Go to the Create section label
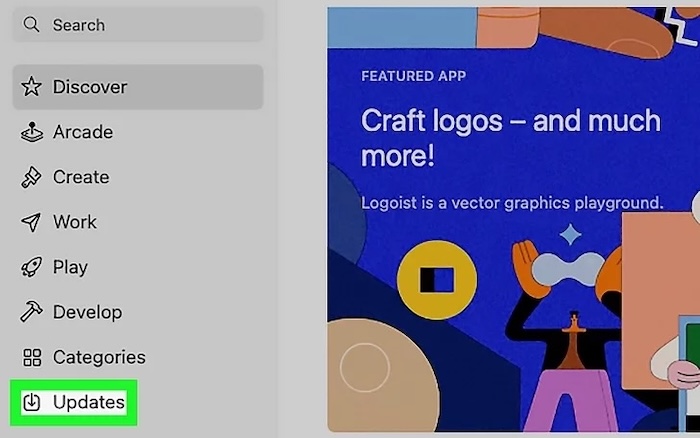Screen dimensions: 700x438 tap(81, 177)
